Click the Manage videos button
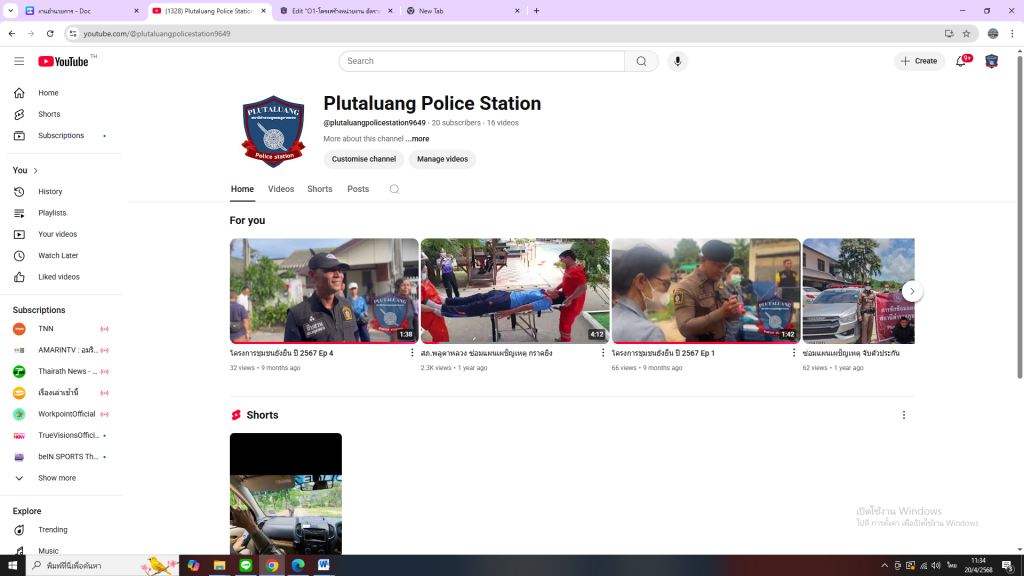Screen dimensions: 1024x576 point(442,159)
